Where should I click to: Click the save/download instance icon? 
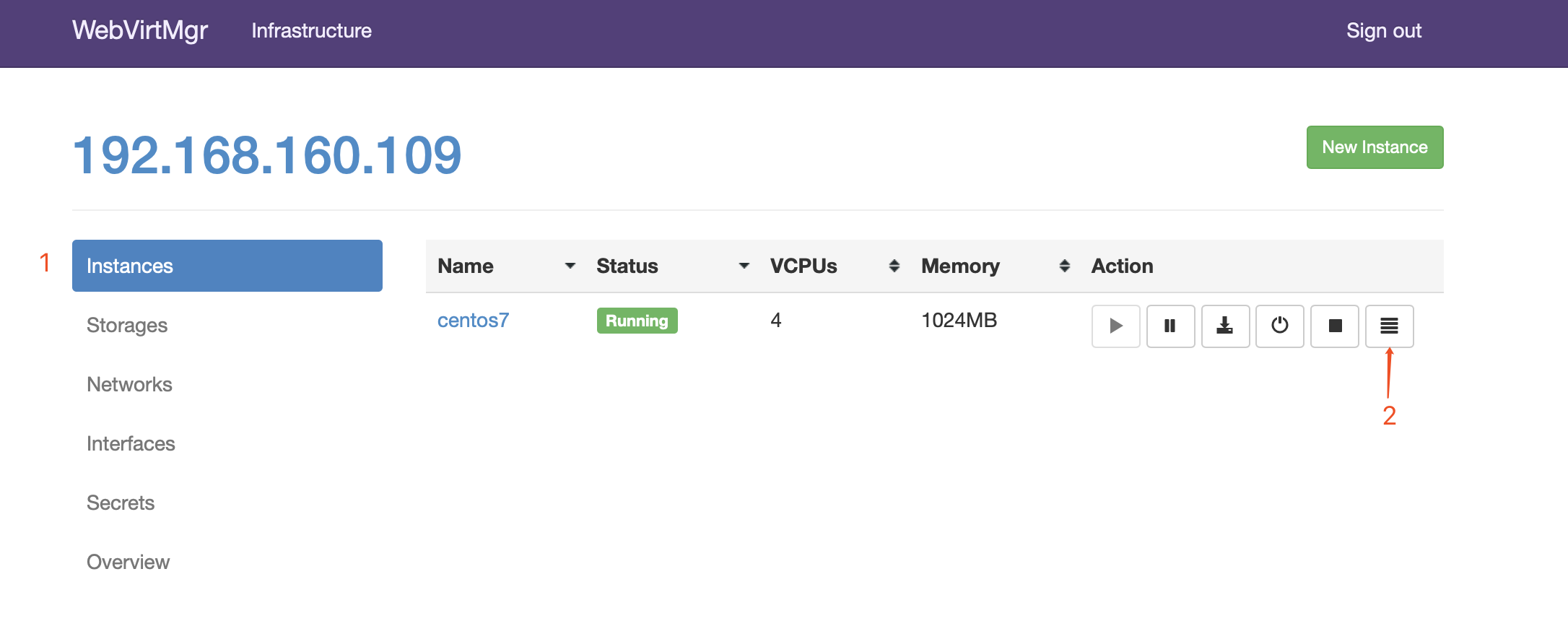pyautogui.click(x=1225, y=326)
